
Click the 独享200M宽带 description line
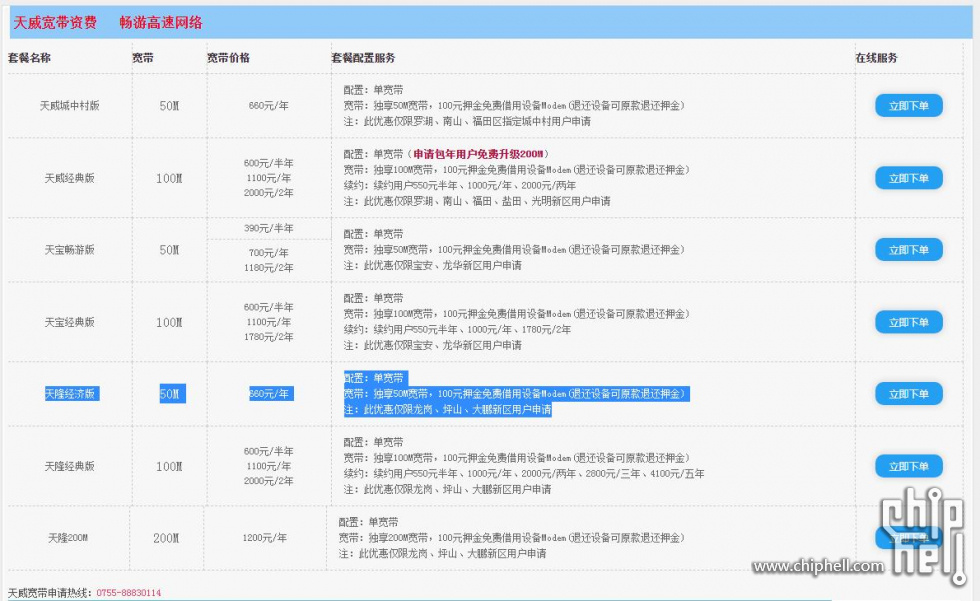(x=512, y=538)
